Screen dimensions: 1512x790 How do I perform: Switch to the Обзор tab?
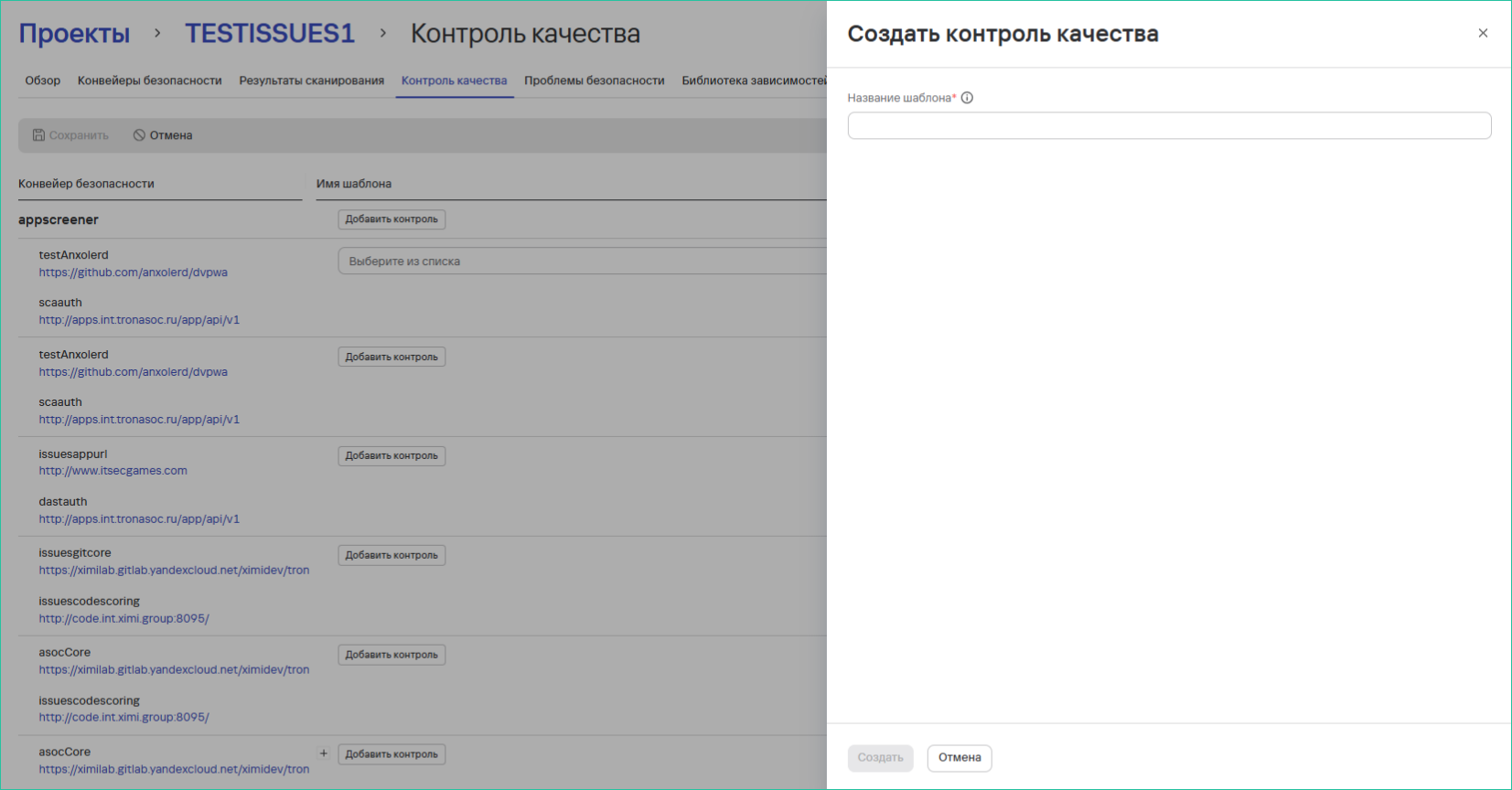(42, 80)
